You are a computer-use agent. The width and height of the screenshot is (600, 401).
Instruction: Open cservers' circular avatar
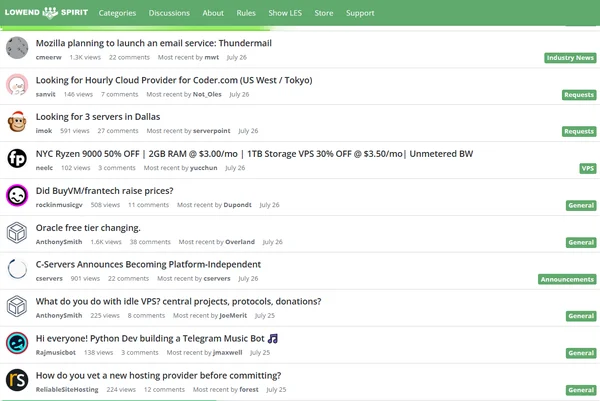click(17, 269)
